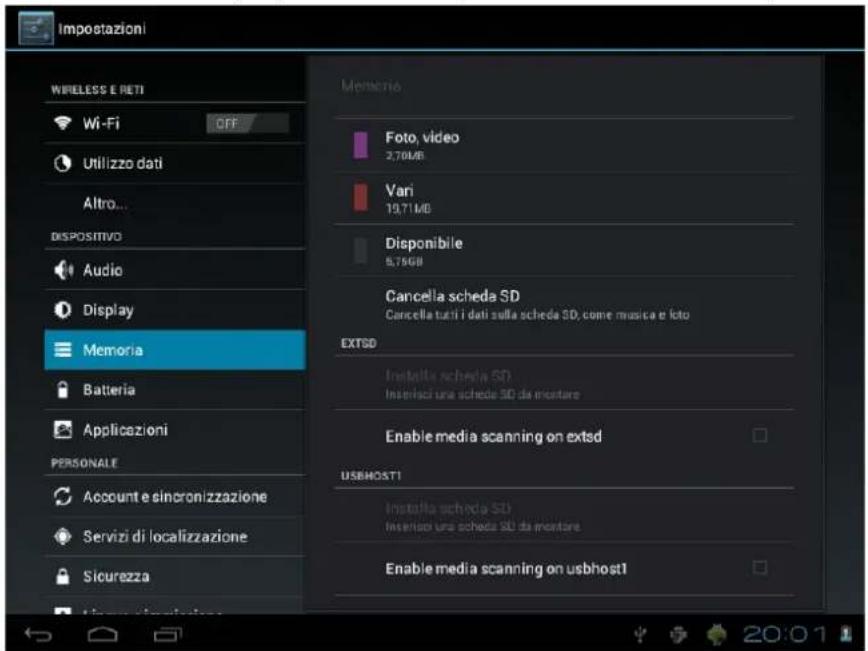This screenshot has height=651, width=868.
Task: Open Altro... wireless options
Action: tap(175, 203)
